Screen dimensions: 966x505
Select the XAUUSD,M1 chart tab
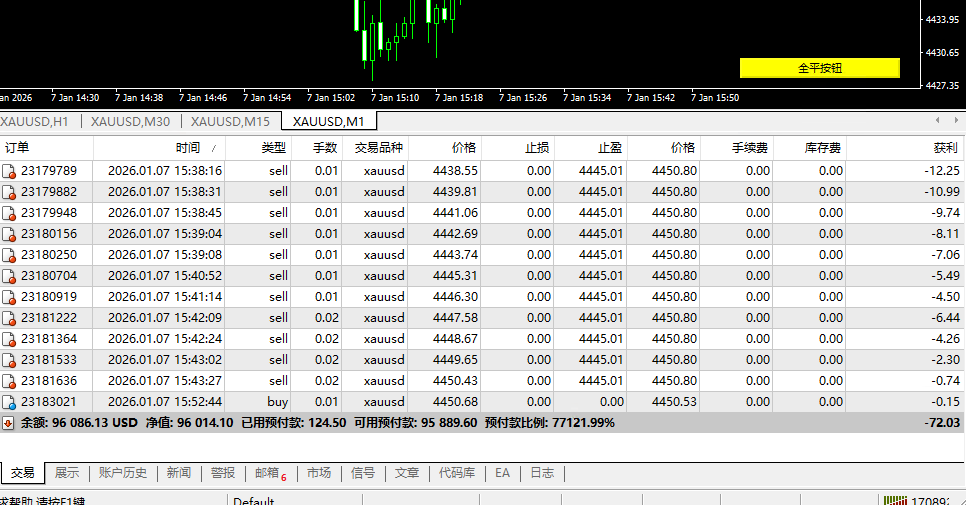(x=328, y=121)
